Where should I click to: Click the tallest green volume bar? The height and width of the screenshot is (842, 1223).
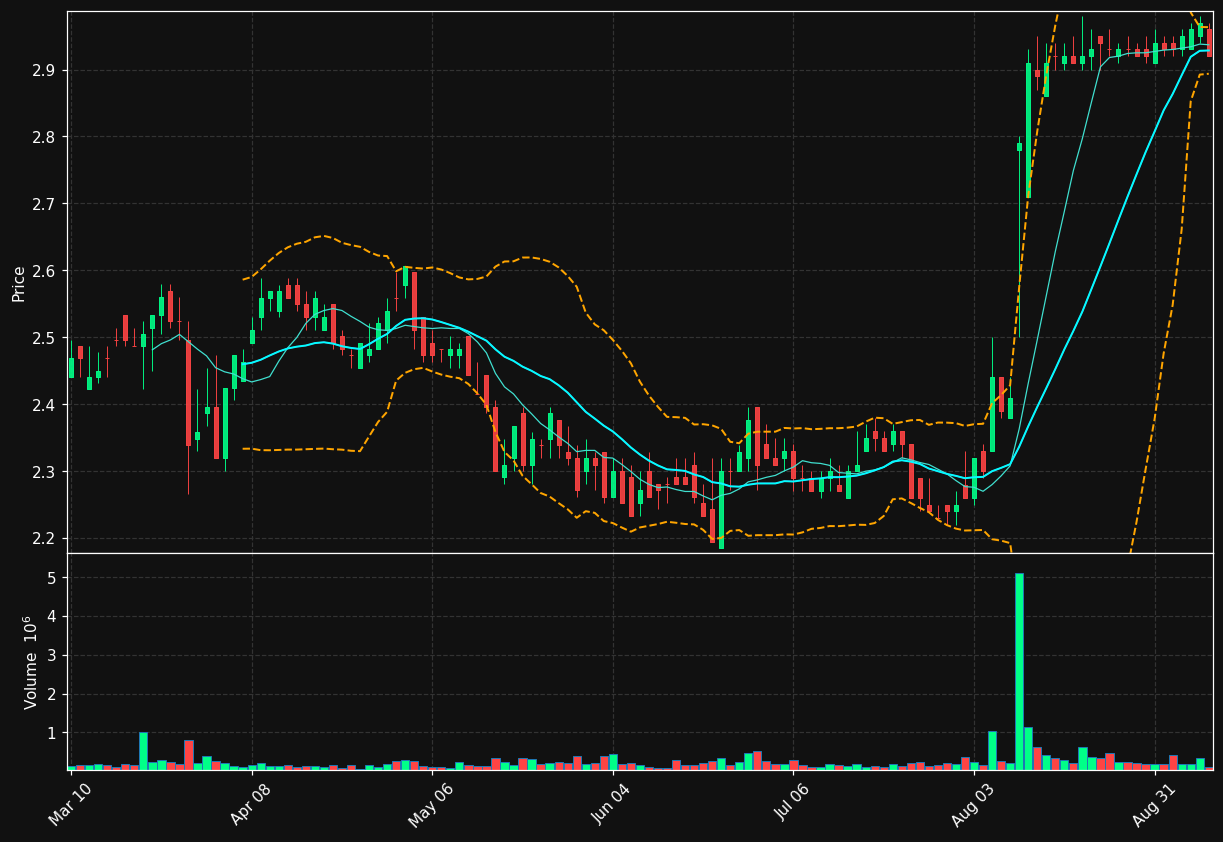point(1019,671)
